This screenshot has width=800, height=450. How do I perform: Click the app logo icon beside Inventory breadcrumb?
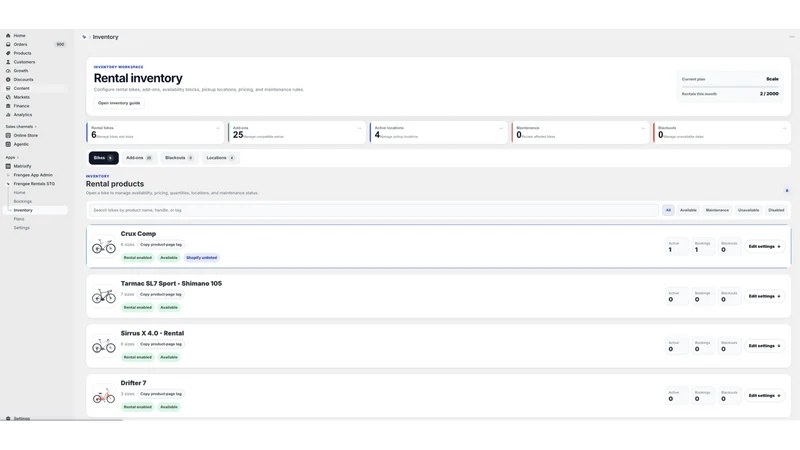click(x=84, y=37)
